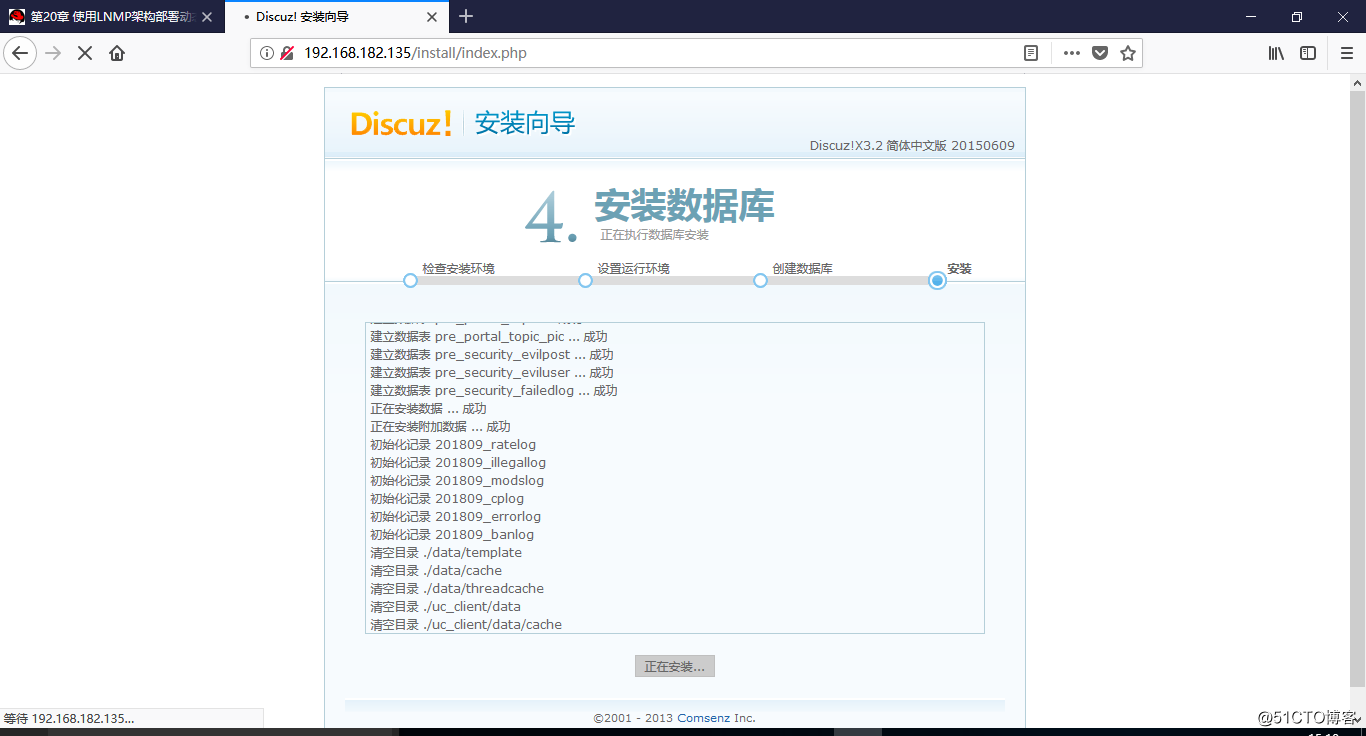
Task: Open a new tab with plus button
Action: (466, 16)
